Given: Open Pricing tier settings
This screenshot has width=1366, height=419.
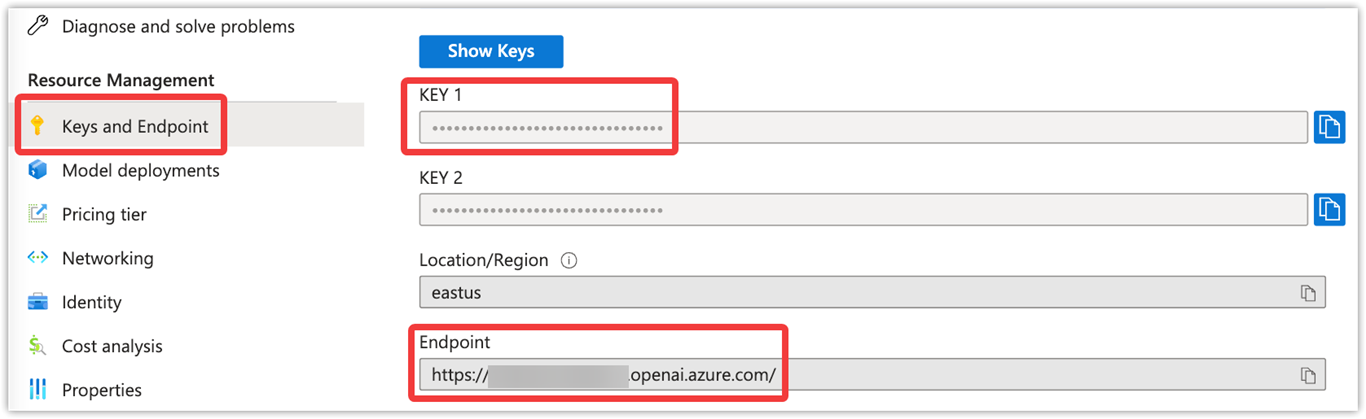Looking at the screenshot, I should (x=104, y=214).
